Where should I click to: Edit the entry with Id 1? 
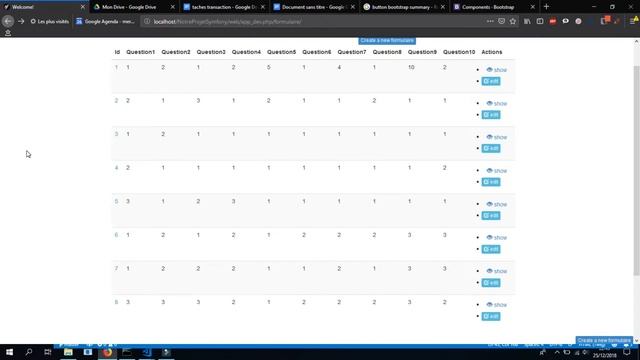point(491,81)
